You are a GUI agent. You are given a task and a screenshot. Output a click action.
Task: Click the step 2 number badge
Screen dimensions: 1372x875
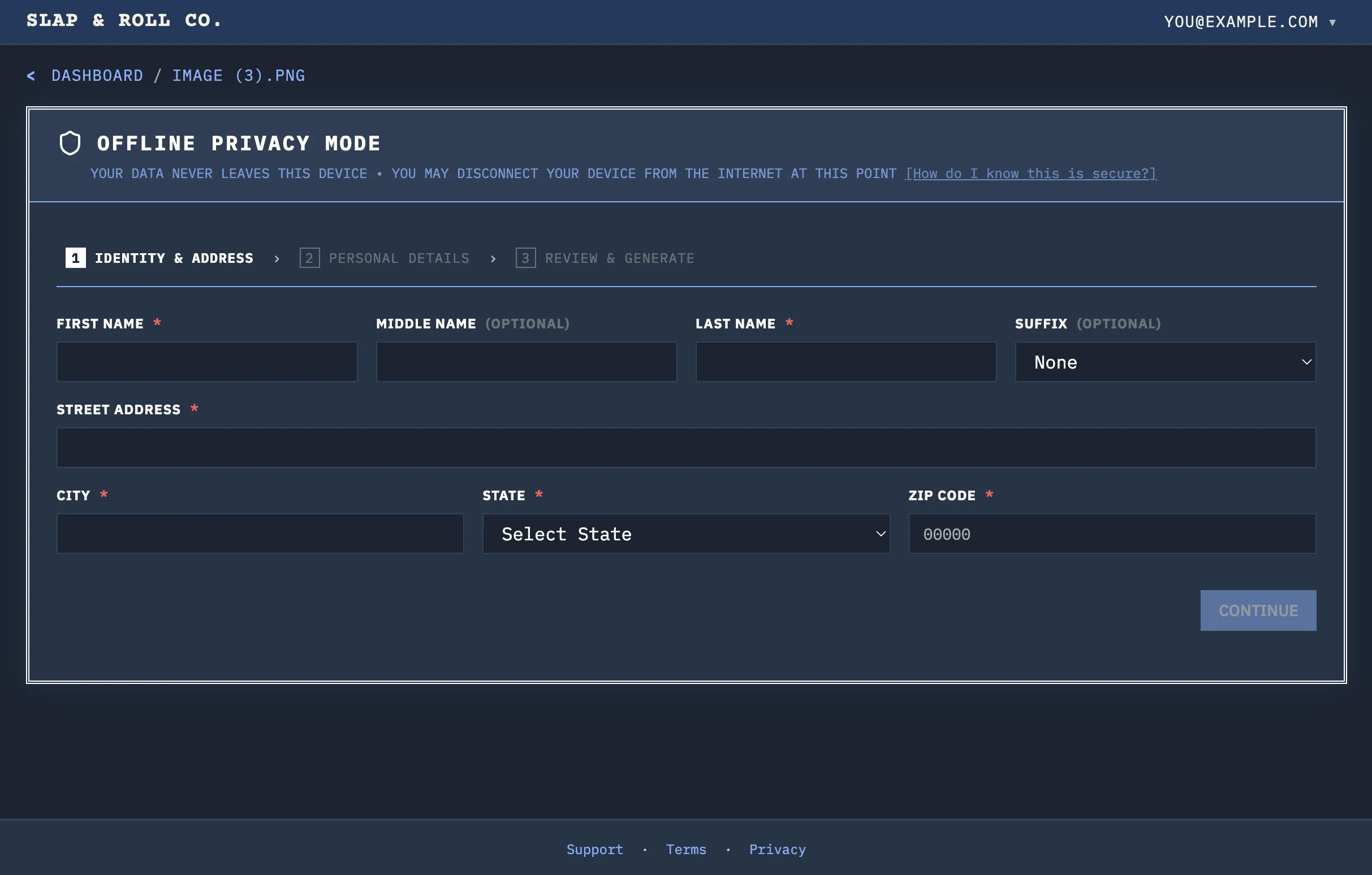point(309,258)
